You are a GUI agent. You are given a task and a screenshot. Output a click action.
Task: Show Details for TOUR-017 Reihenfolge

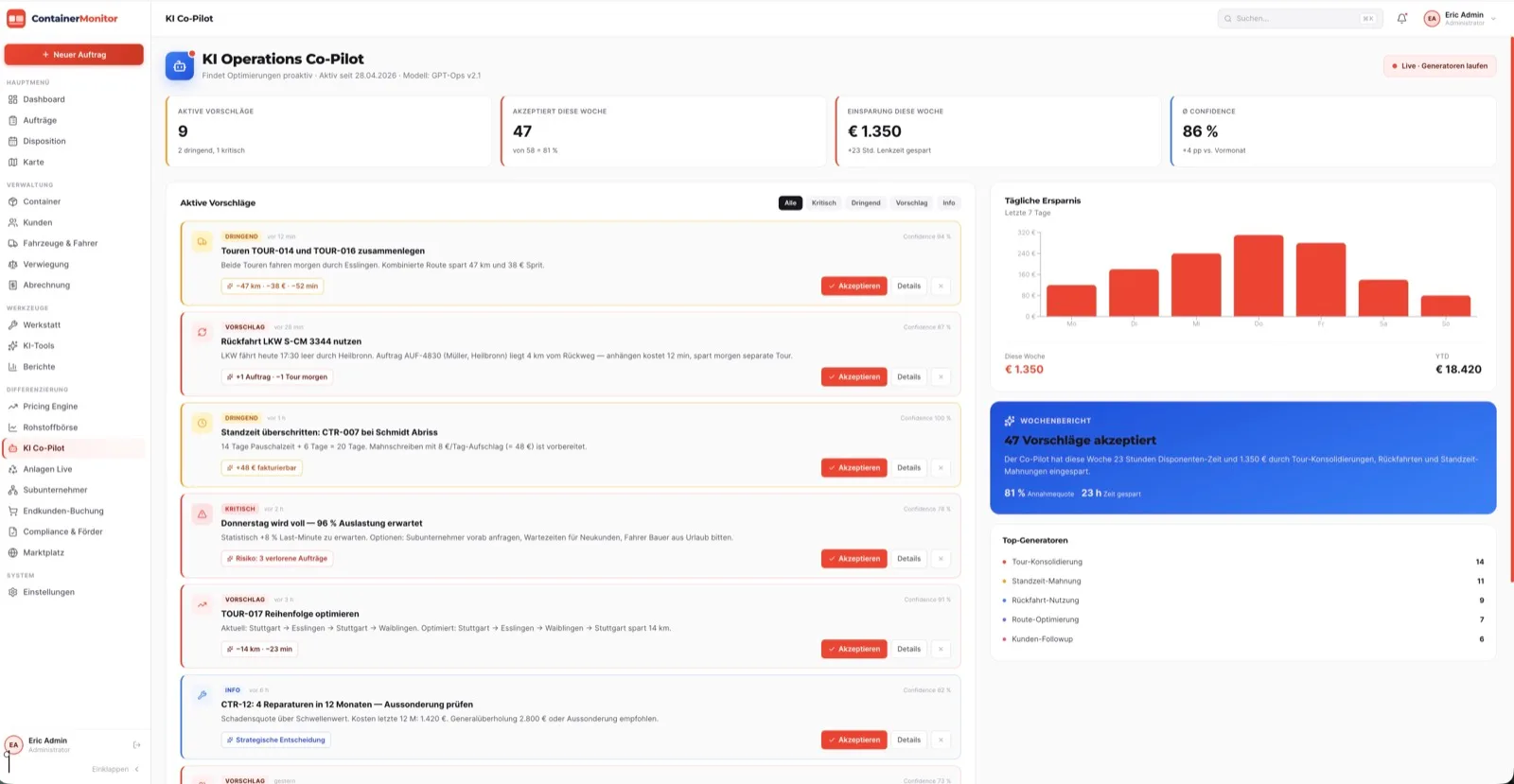coord(909,649)
